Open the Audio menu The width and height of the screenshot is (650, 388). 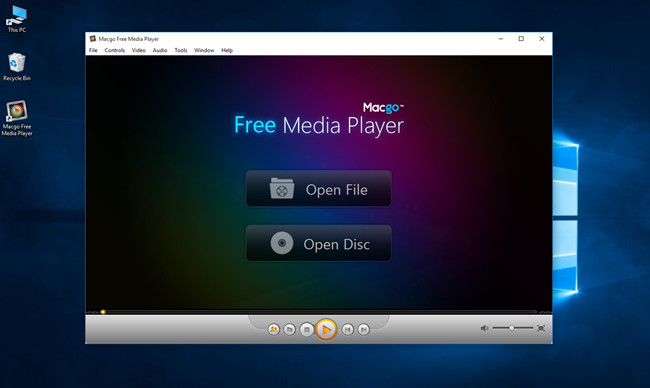click(160, 50)
